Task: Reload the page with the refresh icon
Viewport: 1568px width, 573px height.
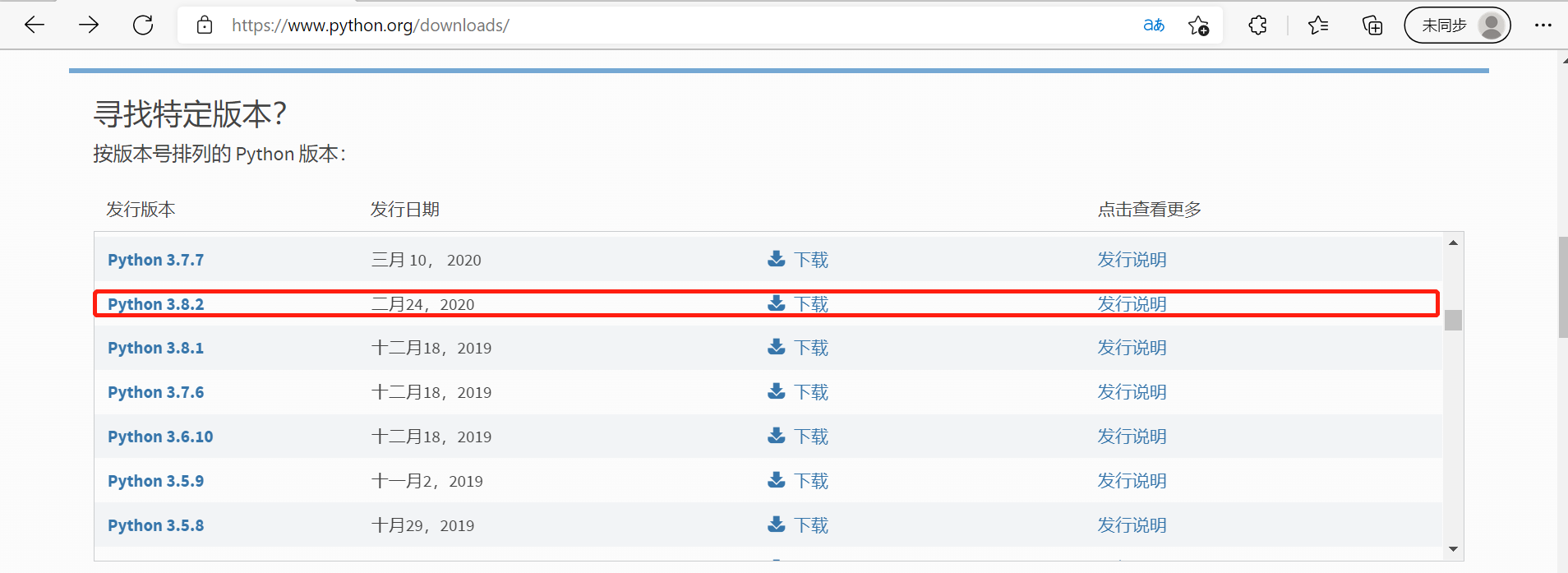Action: 143,25
